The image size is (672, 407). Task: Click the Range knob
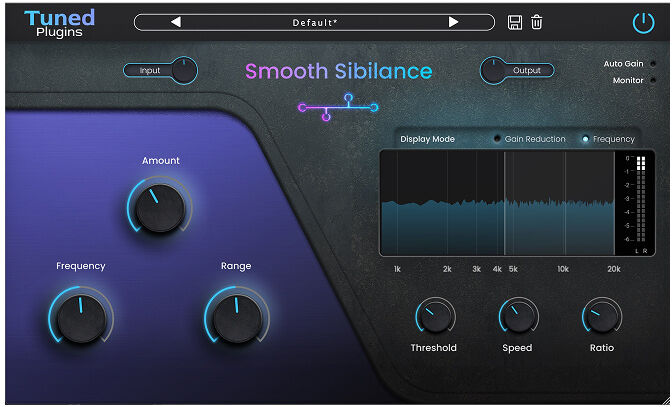coord(237,317)
